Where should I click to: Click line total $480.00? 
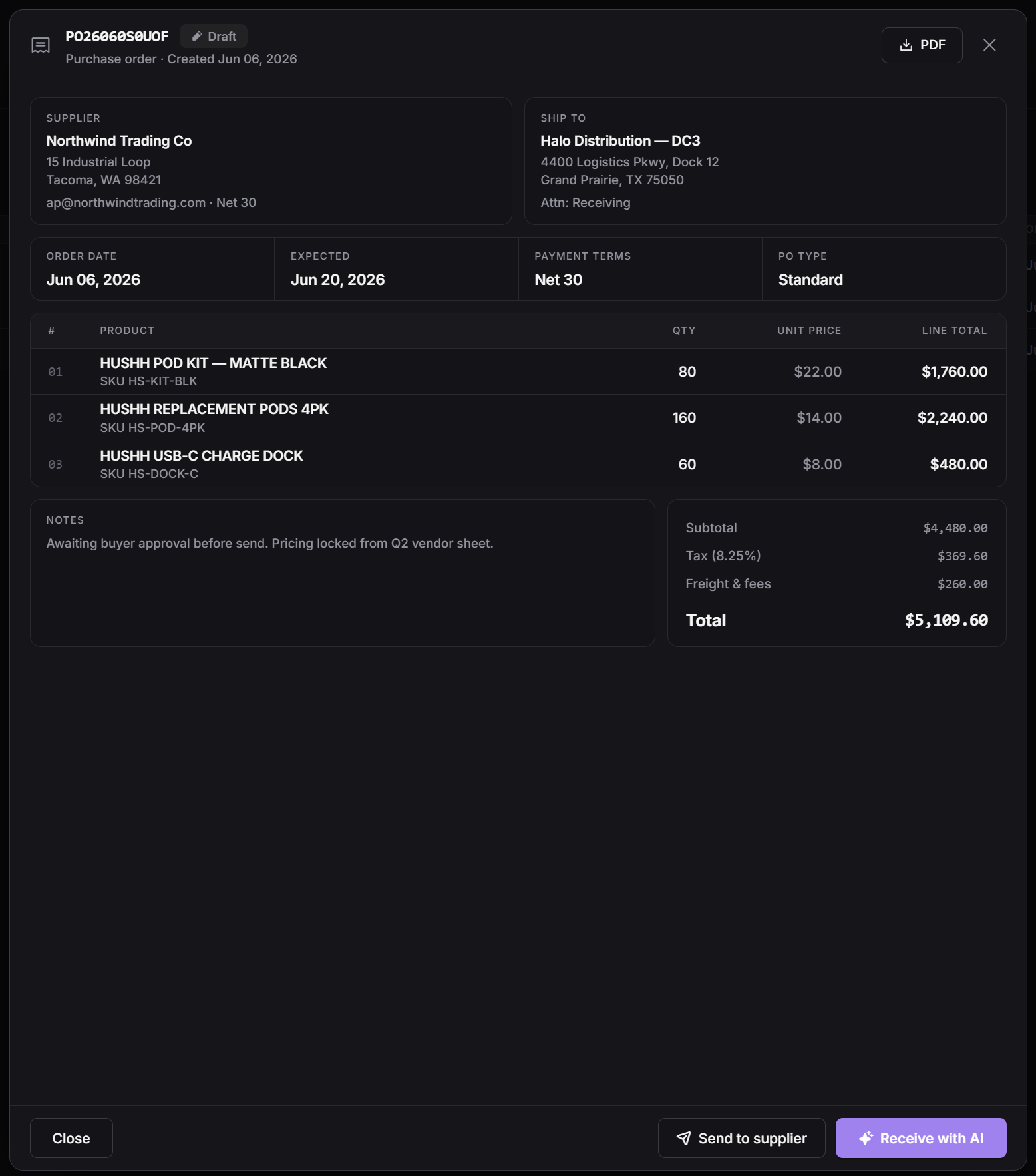point(958,465)
